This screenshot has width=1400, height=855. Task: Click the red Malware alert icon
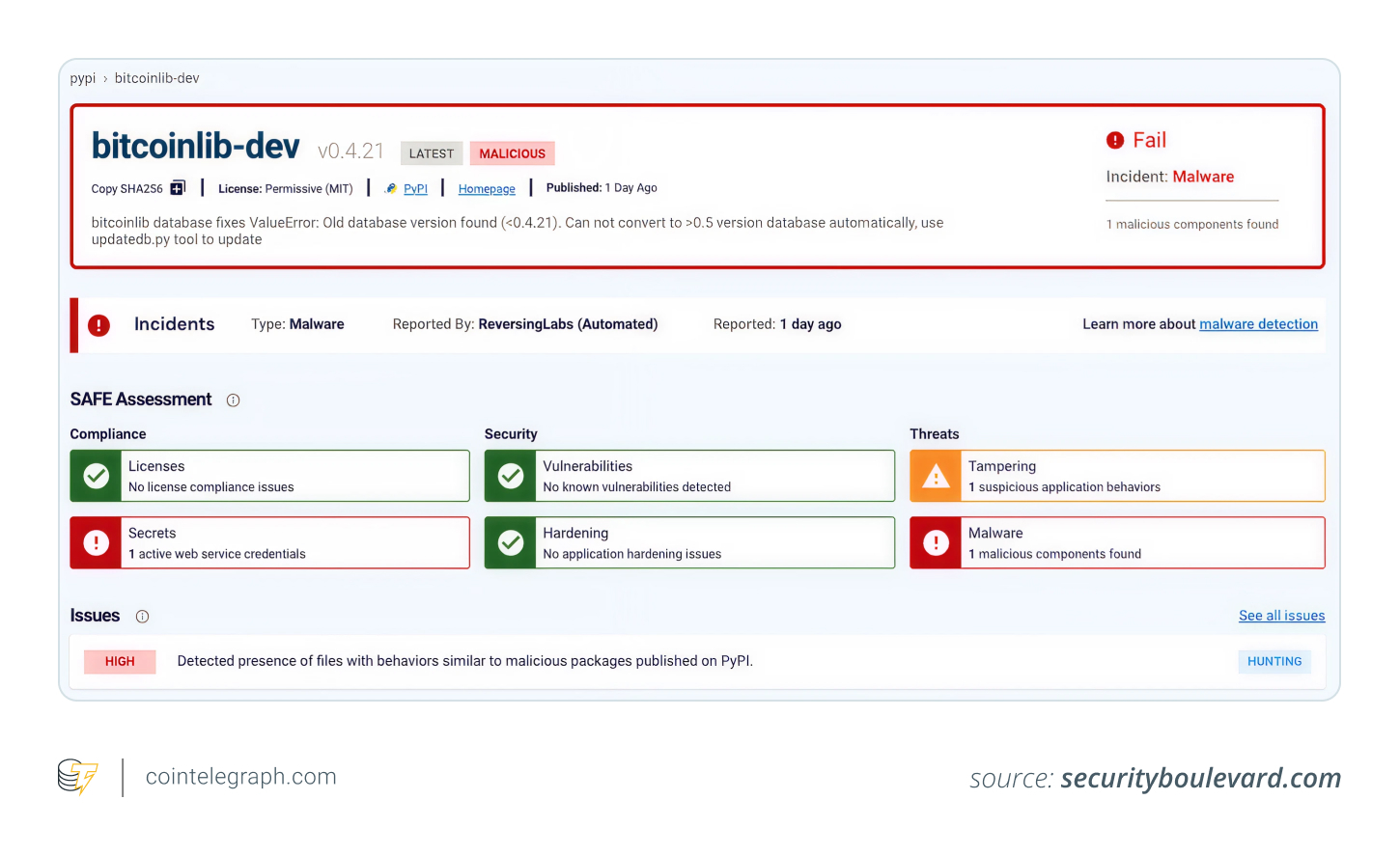[935, 542]
